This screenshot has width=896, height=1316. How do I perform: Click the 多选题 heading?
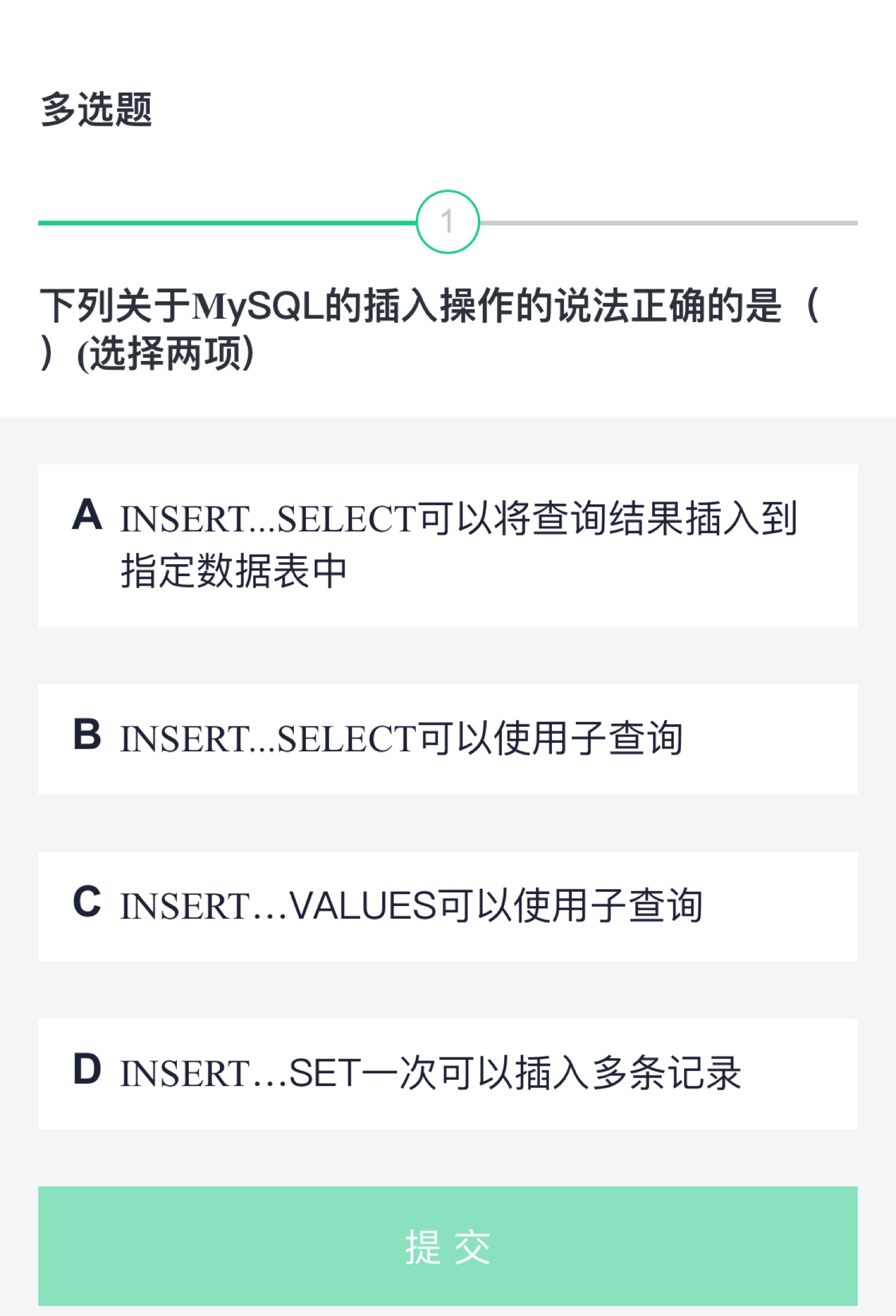click(96, 109)
